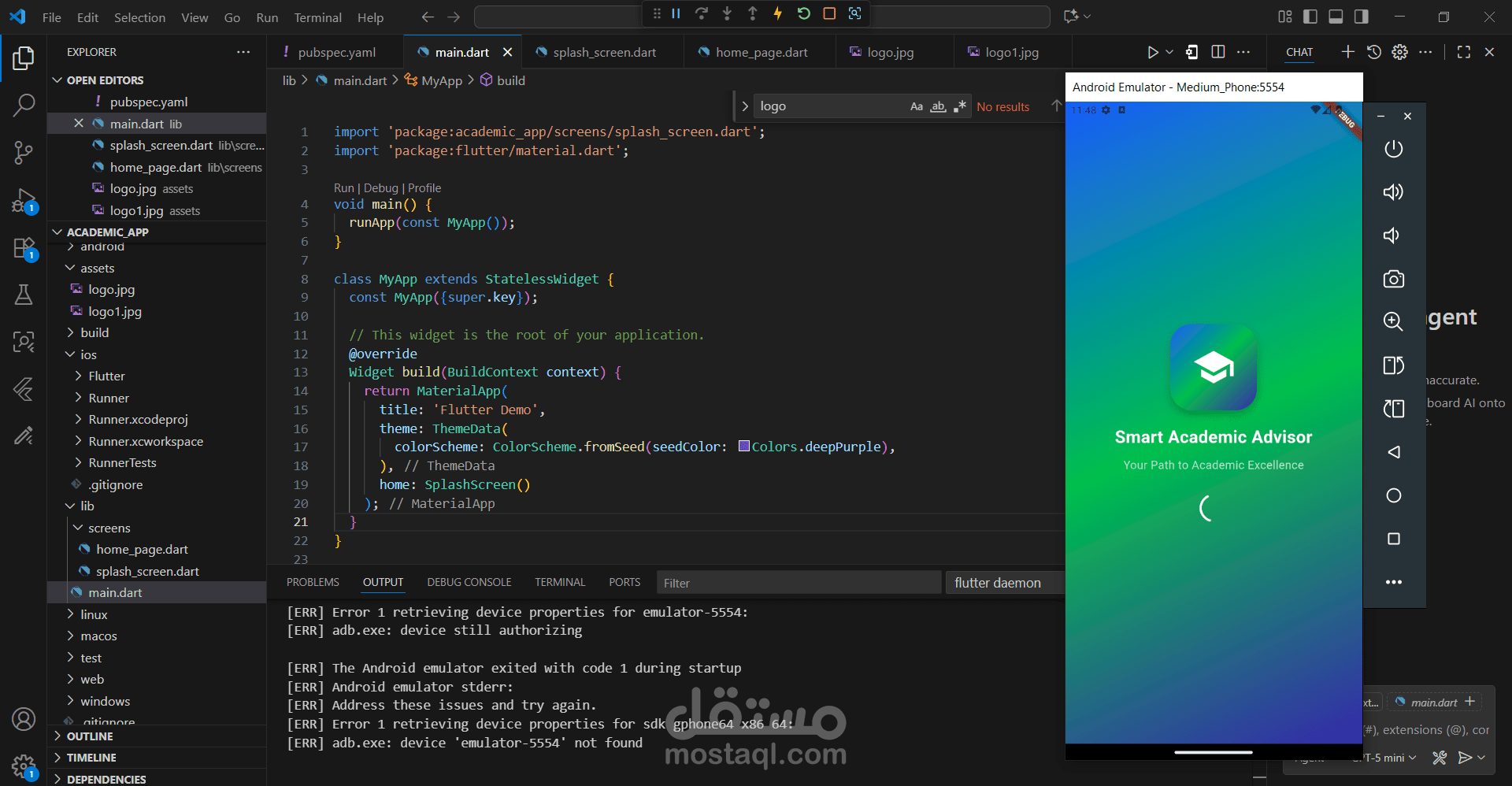Viewport: 1512px width, 786px height.
Task: Click the Debug code lens above main()
Action: (381, 188)
